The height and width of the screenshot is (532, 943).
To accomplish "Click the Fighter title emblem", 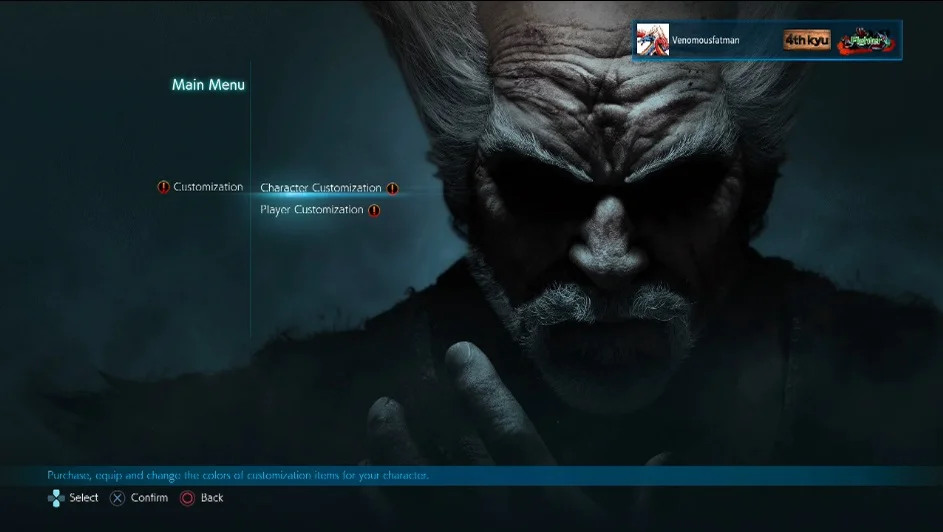I will [867, 40].
